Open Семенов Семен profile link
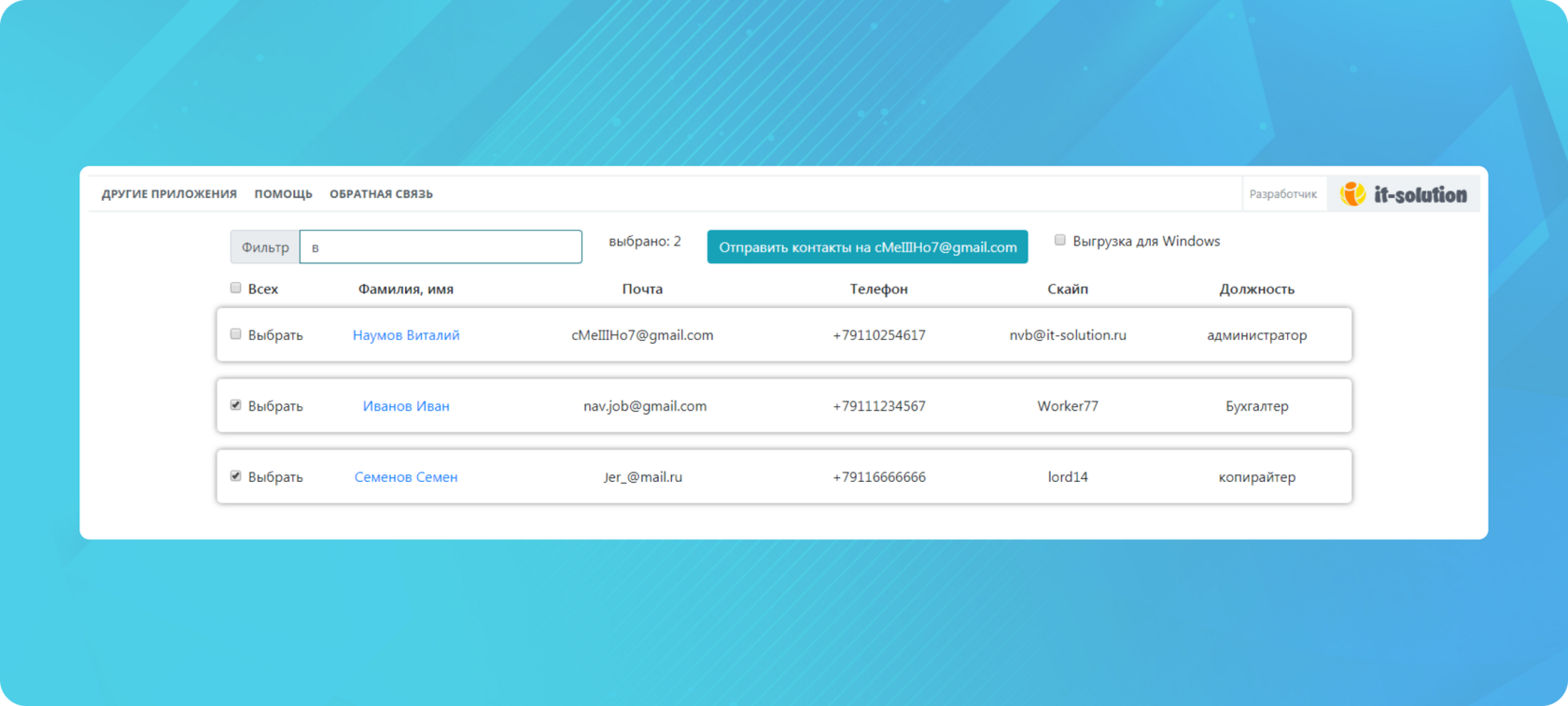This screenshot has height=706, width=1568. pyautogui.click(x=406, y=477)
